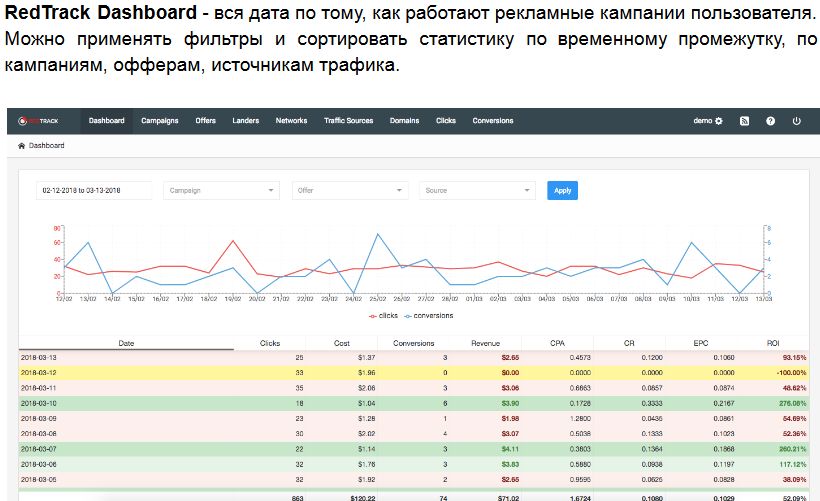Navigate to Traffic Sources
The height and width of the screenshot is (501, 820).
click(x=348, y=121)
